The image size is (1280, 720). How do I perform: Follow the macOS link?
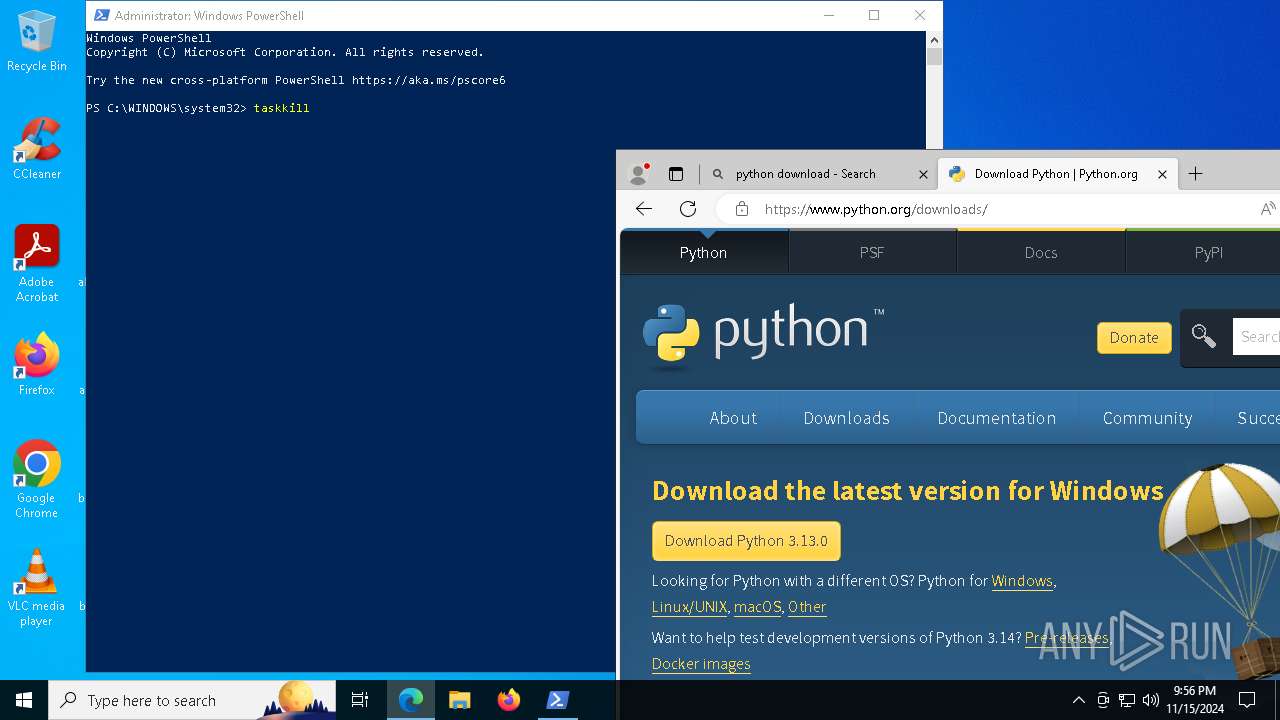click(757, 607)
